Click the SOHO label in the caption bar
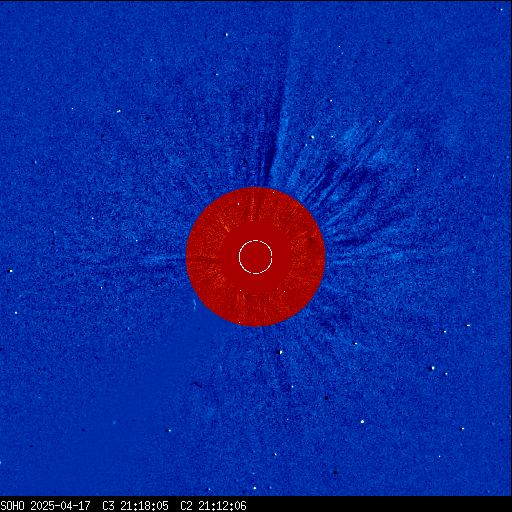This screenshot has width=512, height=512. coord(12,506)
